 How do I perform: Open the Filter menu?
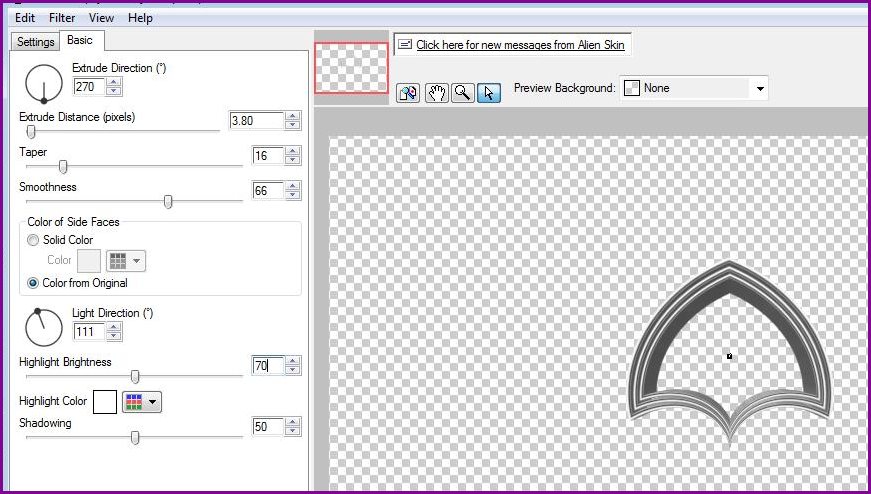62,18
